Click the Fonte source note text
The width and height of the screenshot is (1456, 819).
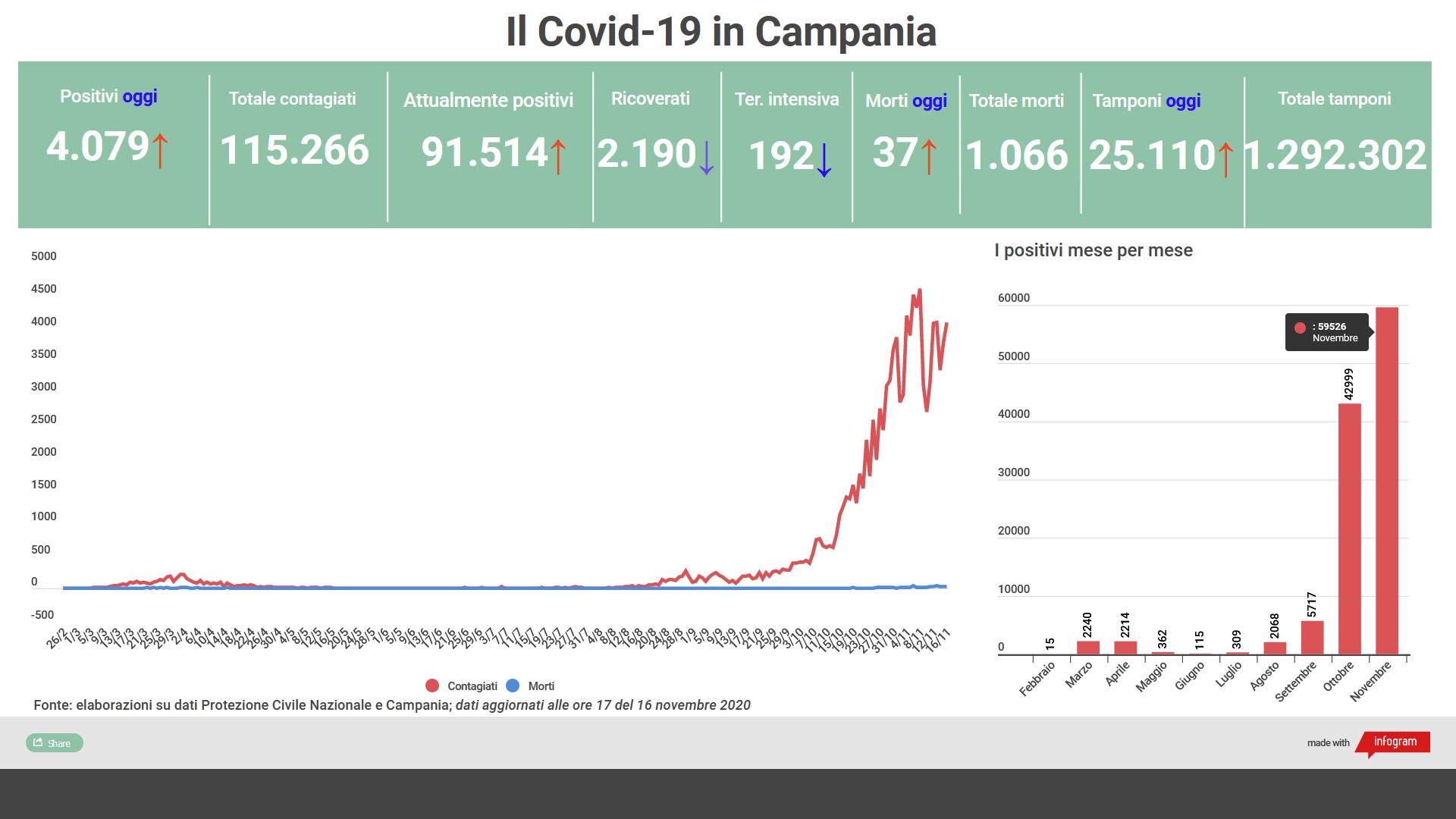pos(392,705)
